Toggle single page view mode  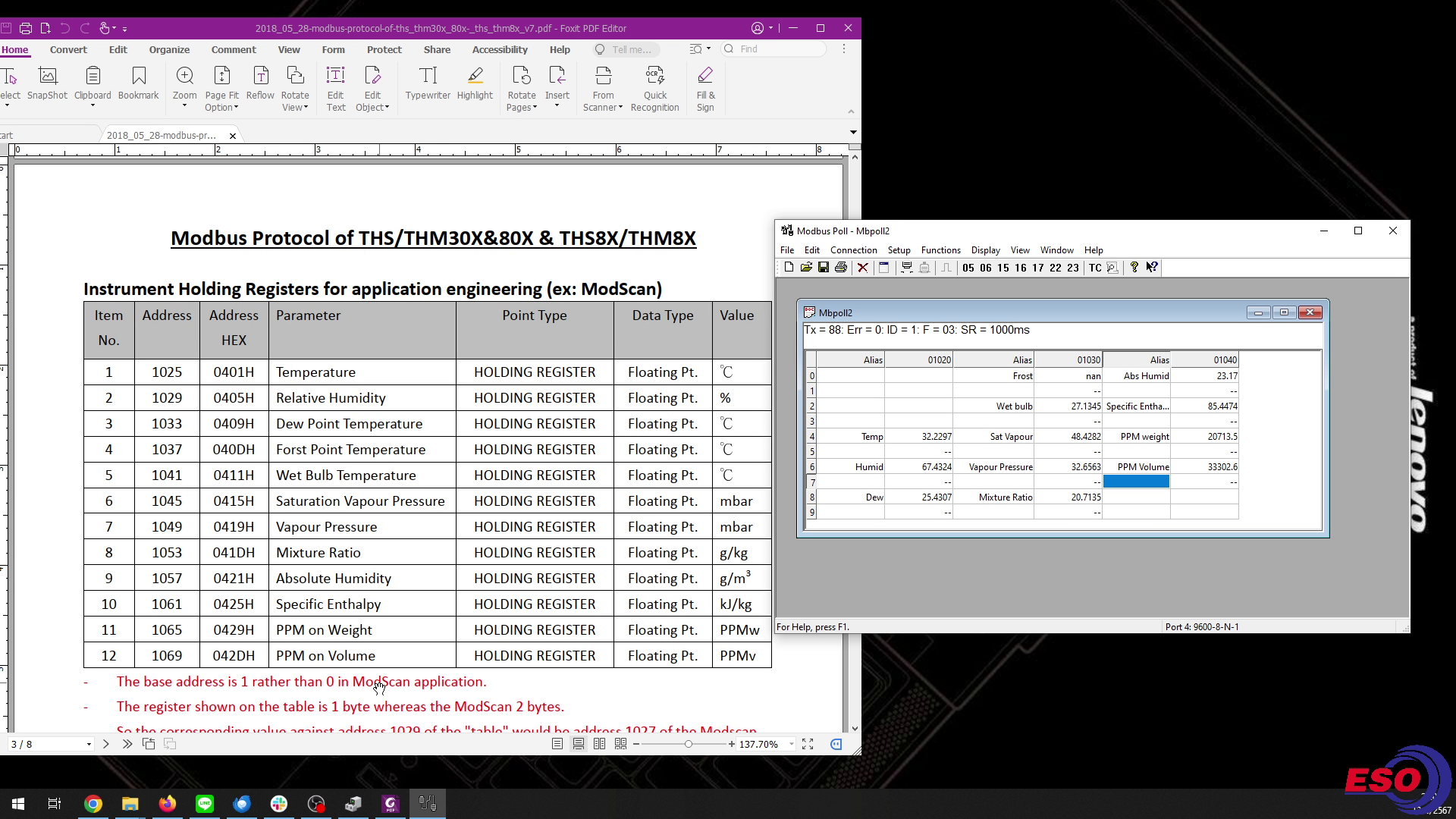(x=557, y=744)
